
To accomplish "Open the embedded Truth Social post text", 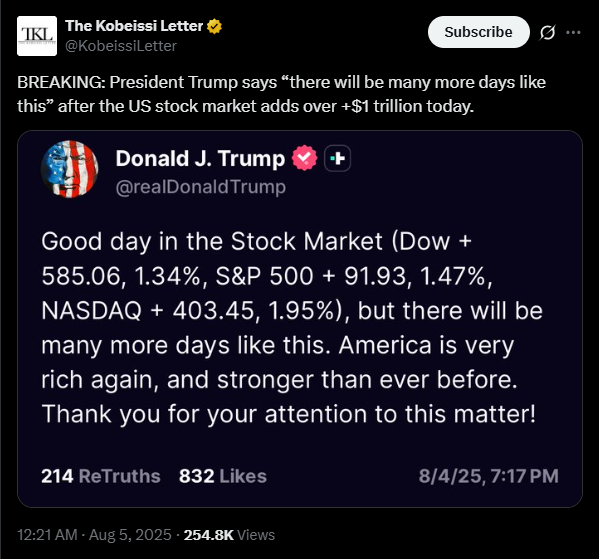I will coord(292,327).
